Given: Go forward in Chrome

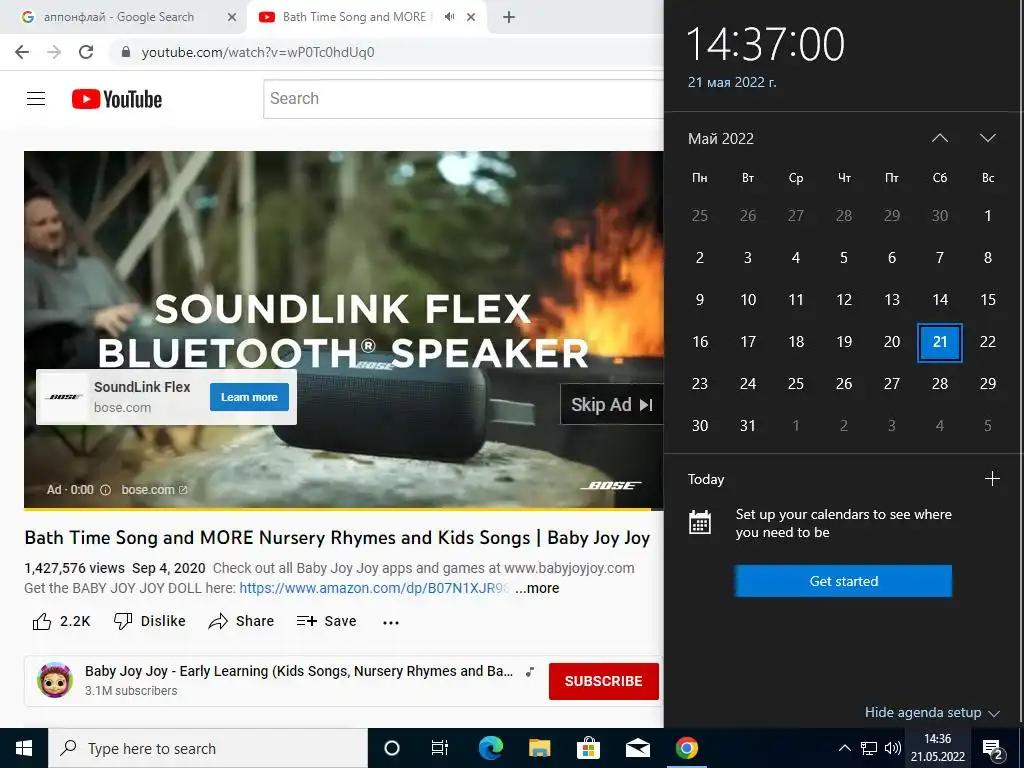Looking at the screenshot, I should click(x=54, y=52).
